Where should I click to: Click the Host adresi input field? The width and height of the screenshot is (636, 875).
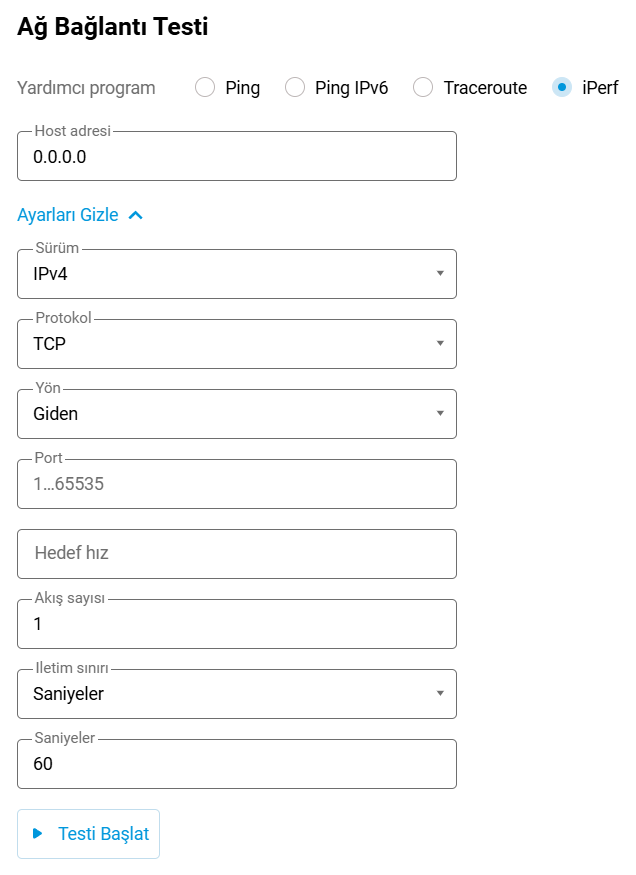pyautogui.click(x=236, y=157)
